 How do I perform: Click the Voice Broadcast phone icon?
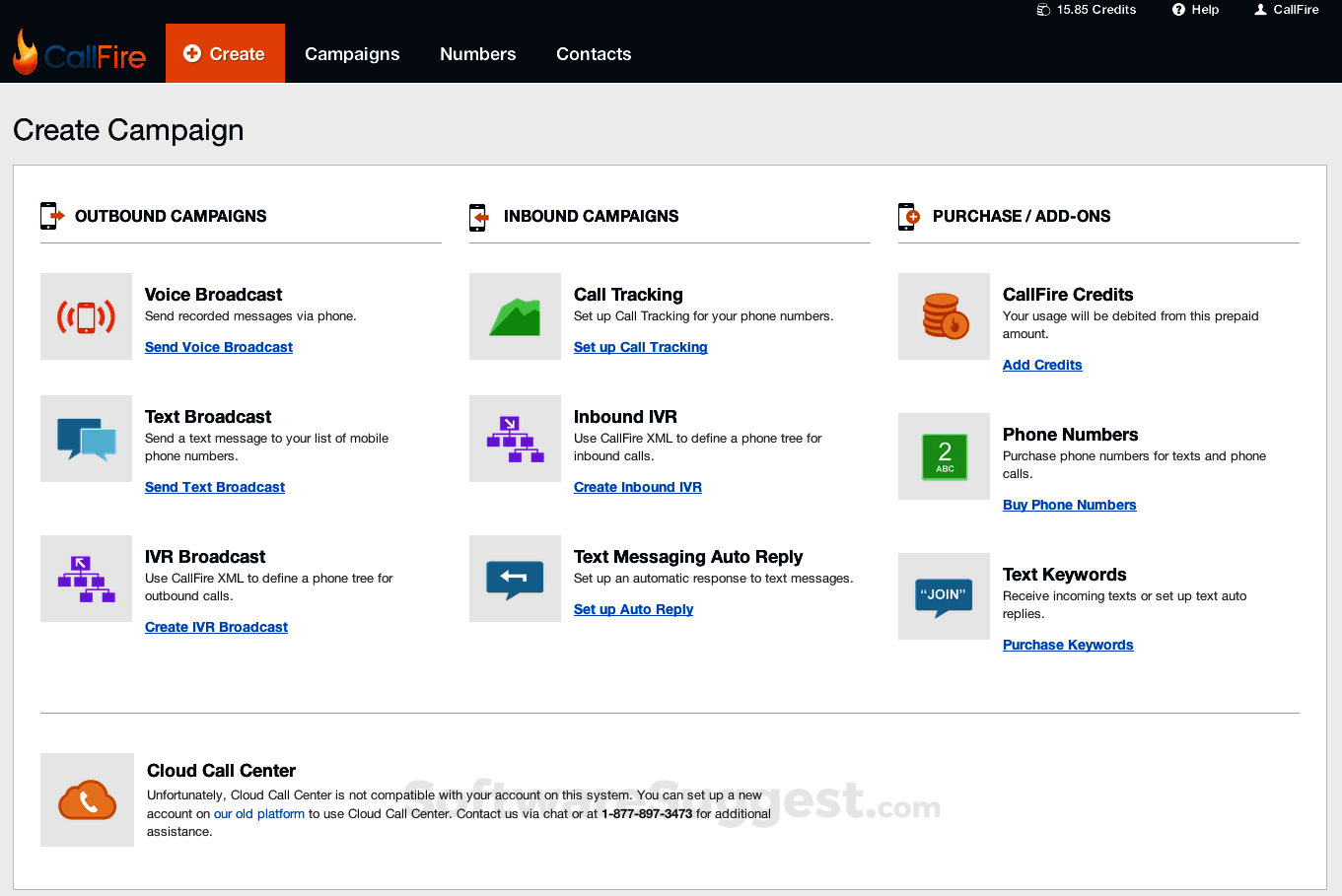point(86,316)
